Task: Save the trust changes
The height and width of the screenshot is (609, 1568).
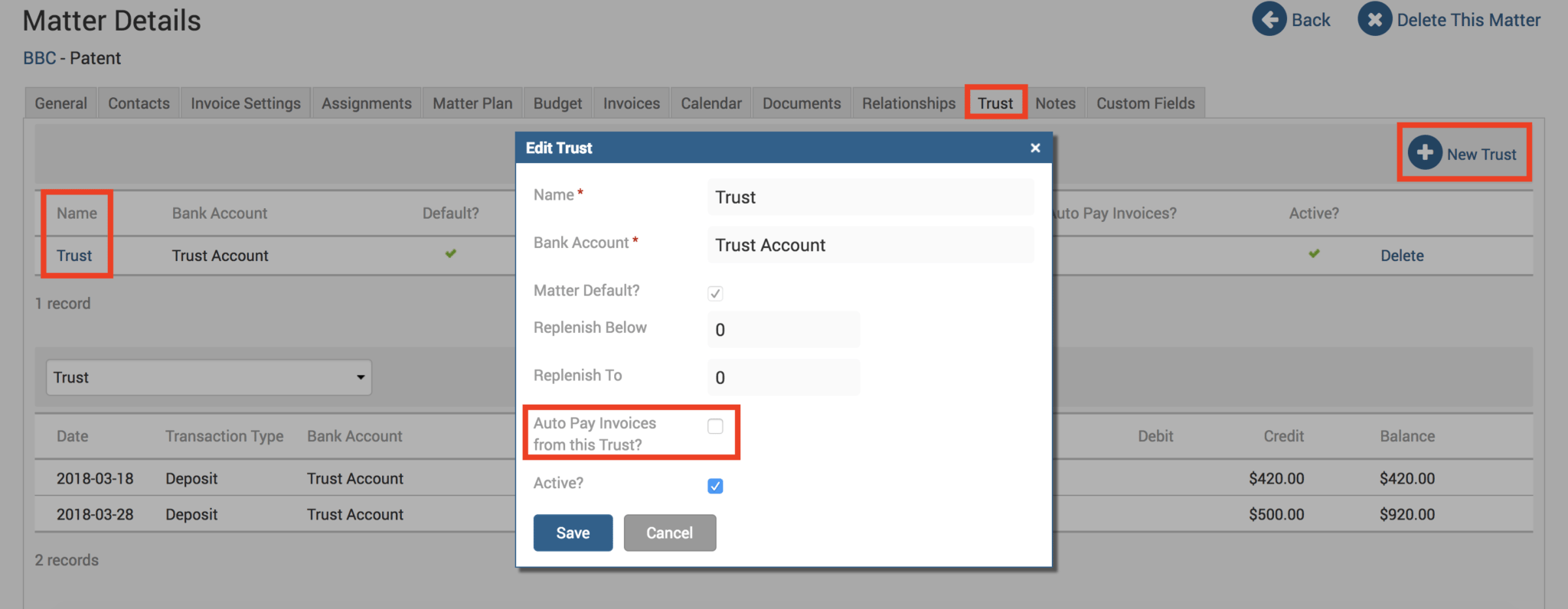Action: pos(573,532)
